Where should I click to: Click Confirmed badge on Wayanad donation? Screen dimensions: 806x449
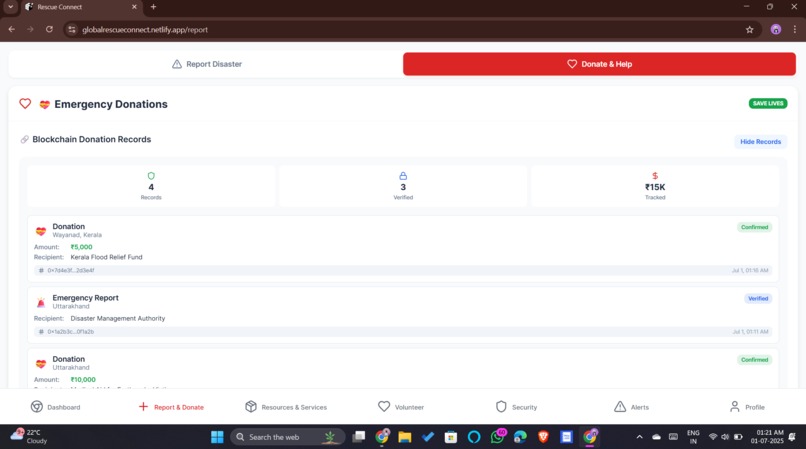tap(754, 227)
